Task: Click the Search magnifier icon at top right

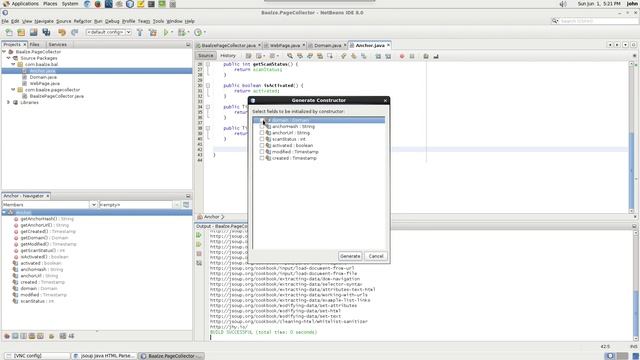Action: [555, 21]
